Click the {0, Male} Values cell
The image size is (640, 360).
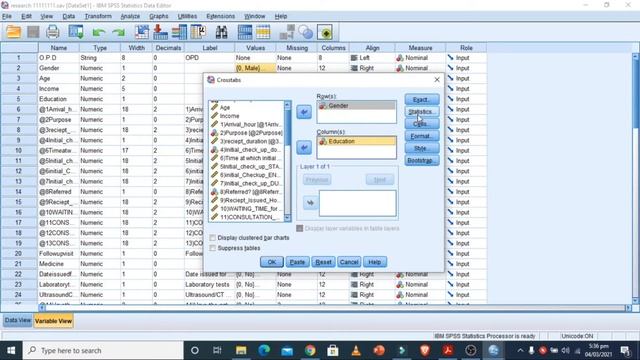tap(255, 68)
